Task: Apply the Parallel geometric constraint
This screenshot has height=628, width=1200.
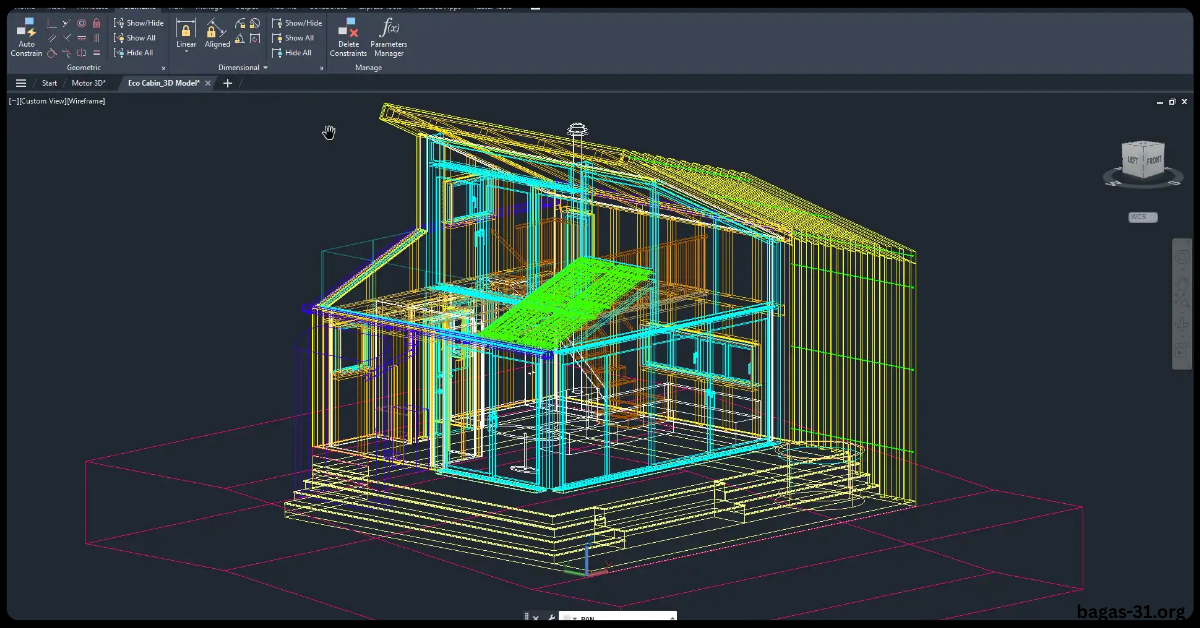Action: click(x=52, y=38)
